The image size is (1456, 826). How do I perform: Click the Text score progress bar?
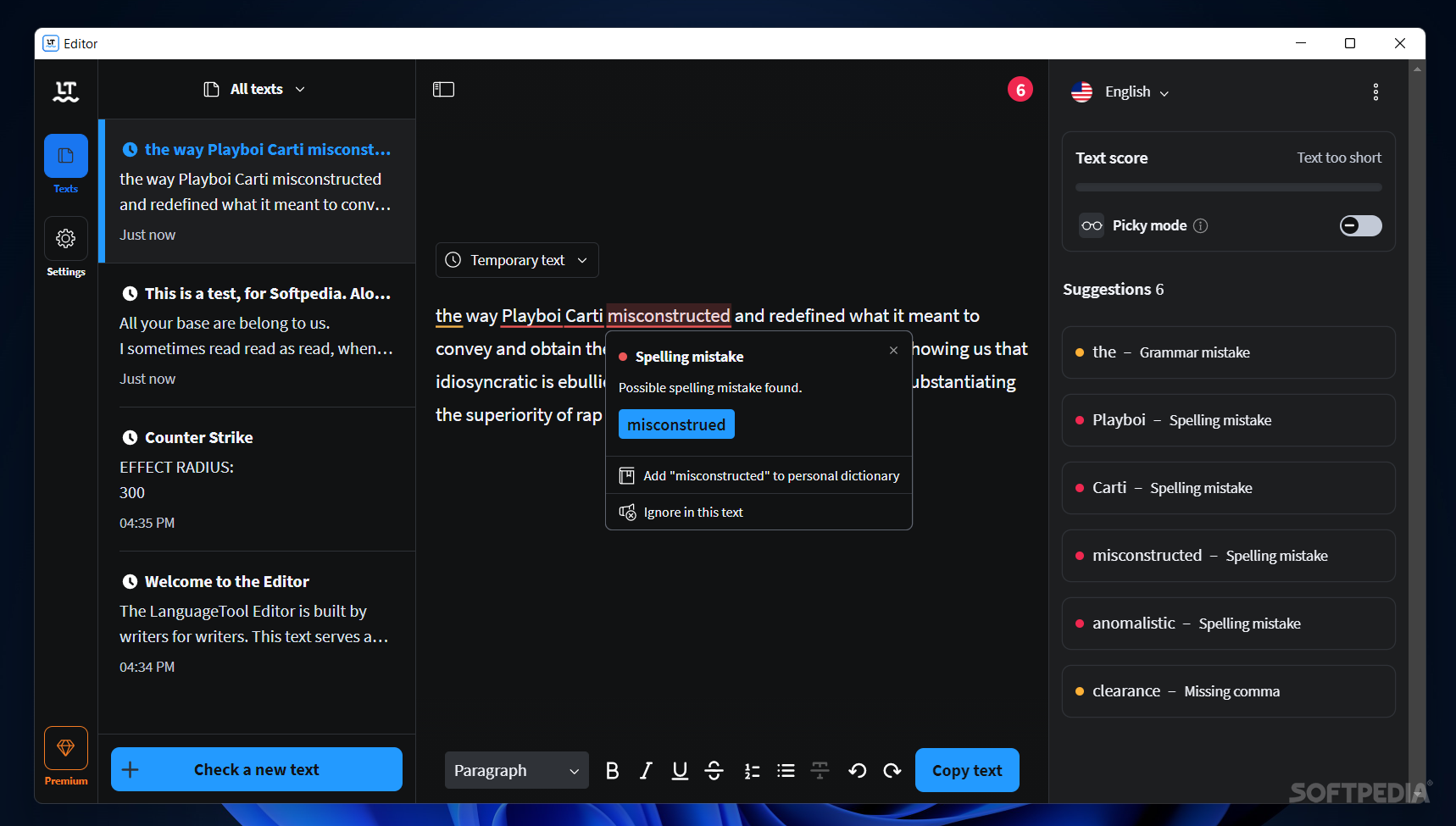point(1228,187)
